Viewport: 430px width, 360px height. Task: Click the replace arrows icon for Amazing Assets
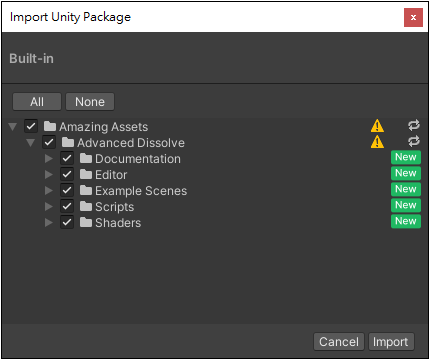point(414,125)
